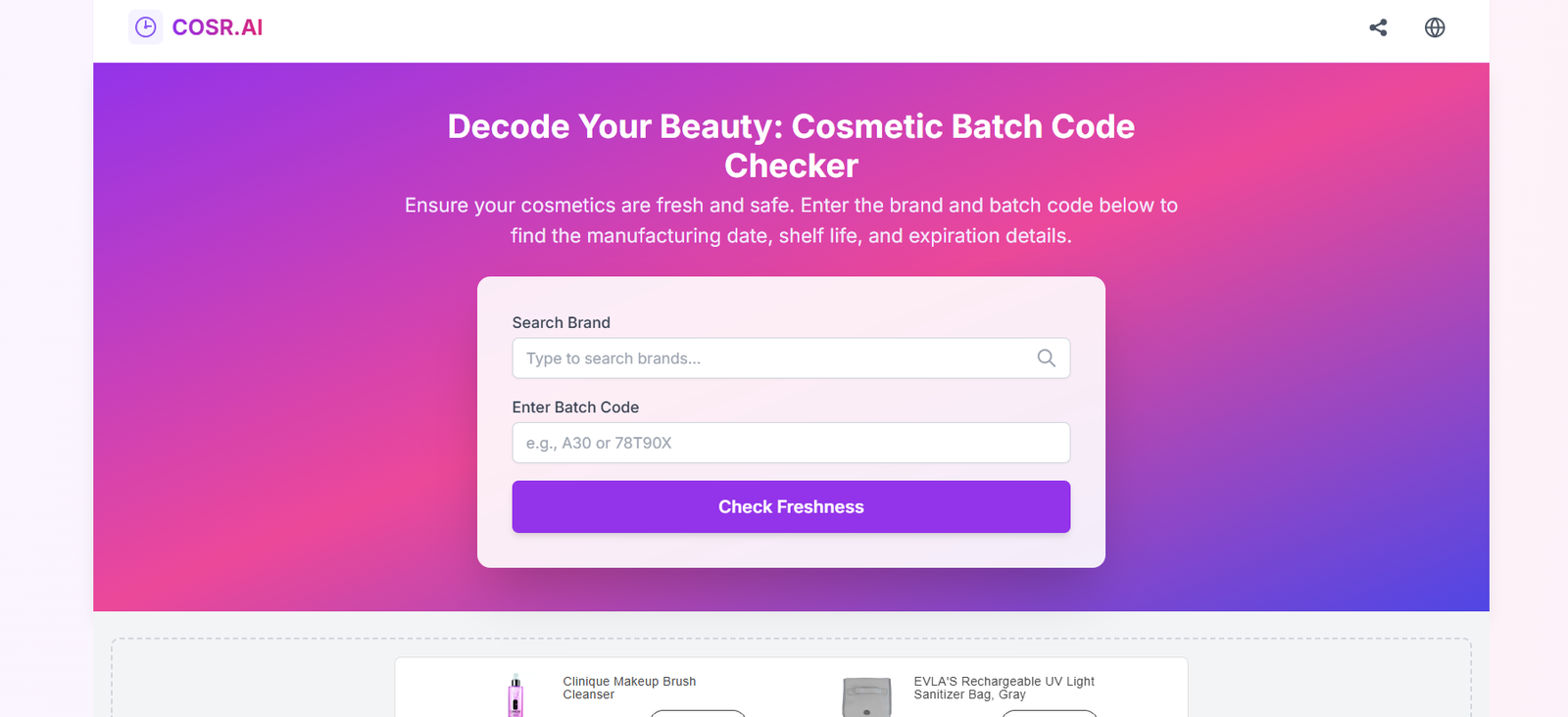Click the Enter Batch Code label
This screenshot has height=717, width=1568.
pos(575,407)
